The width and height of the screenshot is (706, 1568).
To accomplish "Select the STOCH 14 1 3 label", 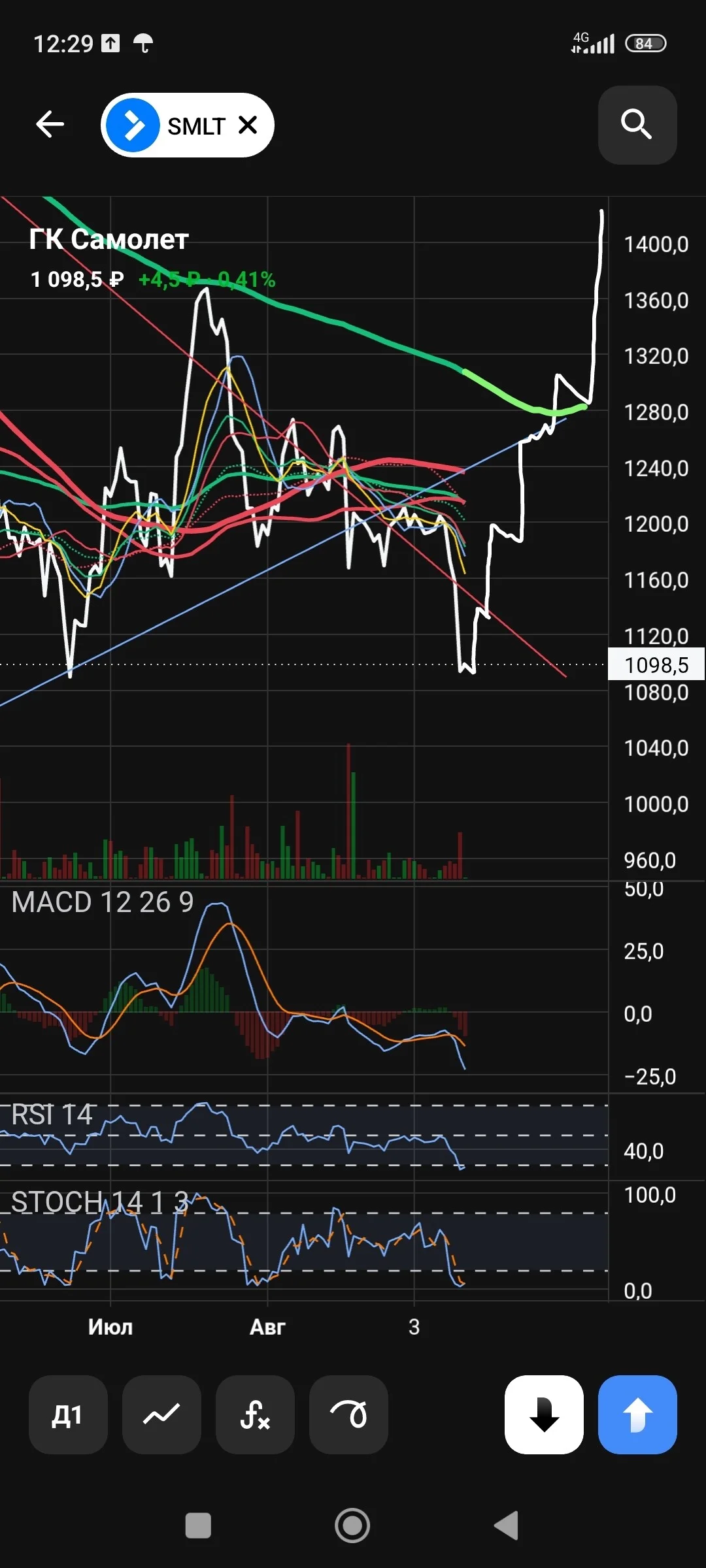I will click(100, 1202).
